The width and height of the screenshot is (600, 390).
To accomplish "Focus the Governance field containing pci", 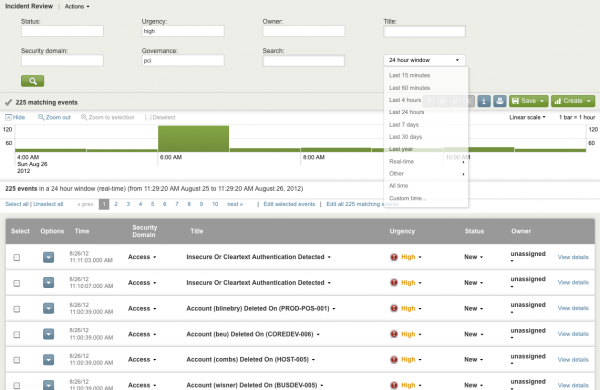I will [183, 60].
